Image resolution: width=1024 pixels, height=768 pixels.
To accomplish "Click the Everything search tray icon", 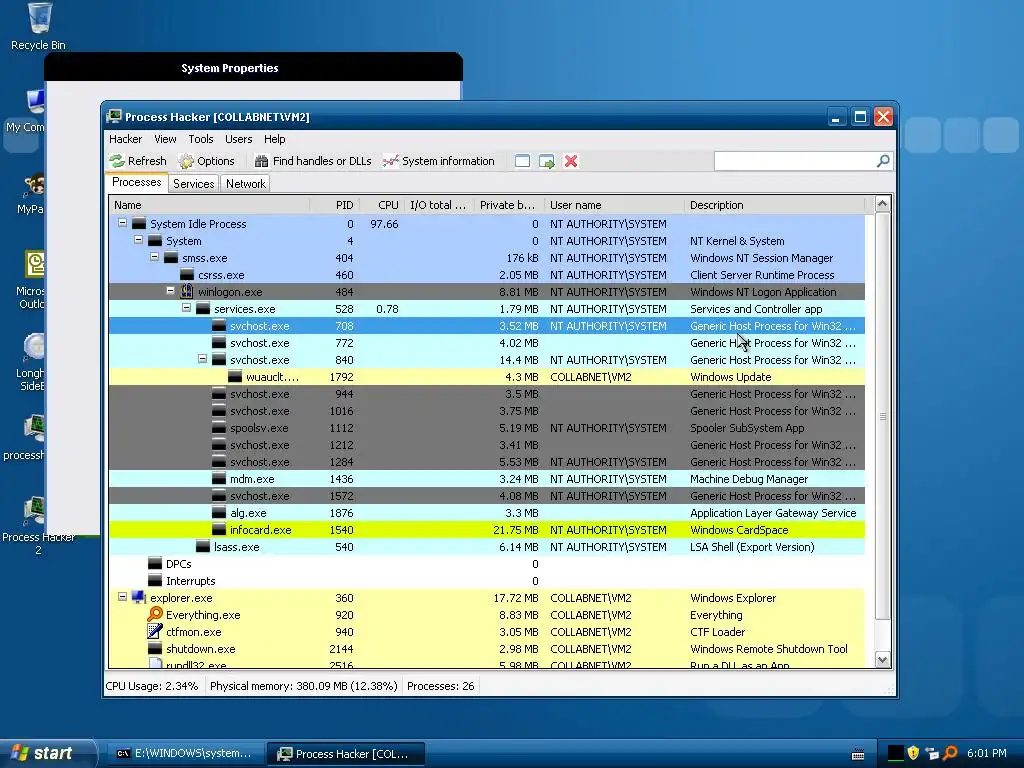I will [x=951, y=753].
